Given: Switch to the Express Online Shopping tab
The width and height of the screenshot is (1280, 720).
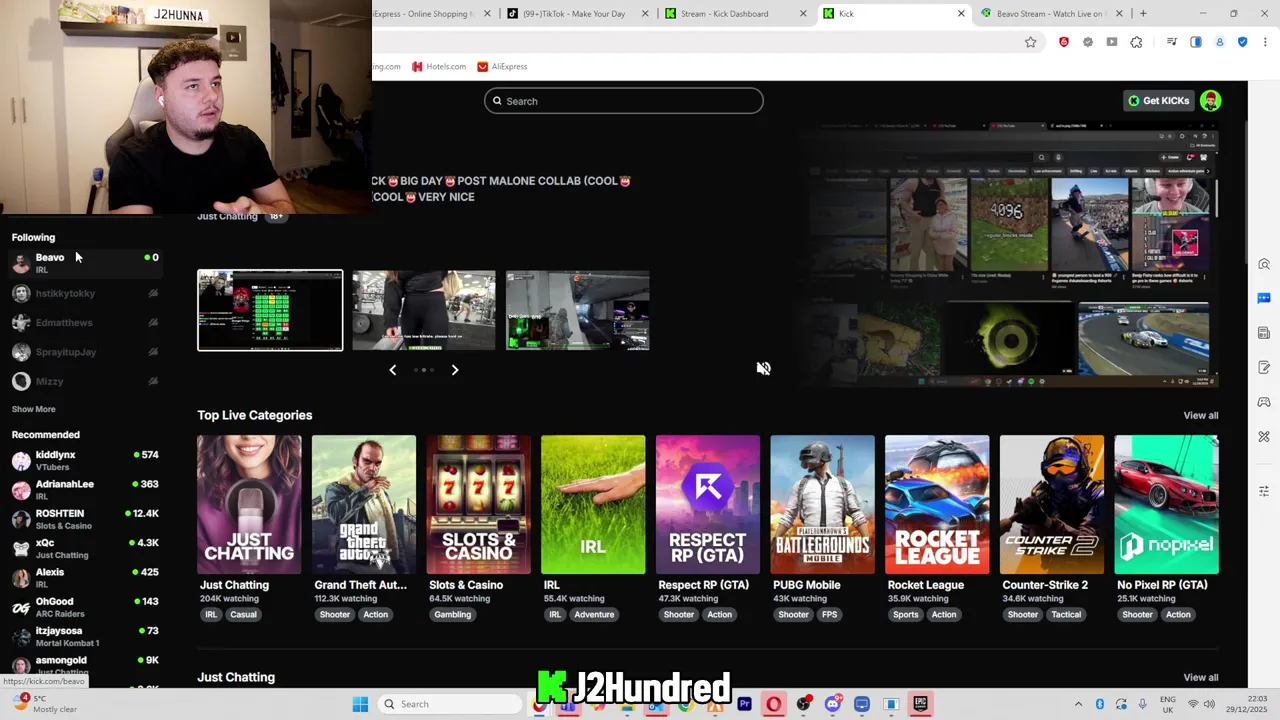Looking at the screenshot, I should coord(430,14).
